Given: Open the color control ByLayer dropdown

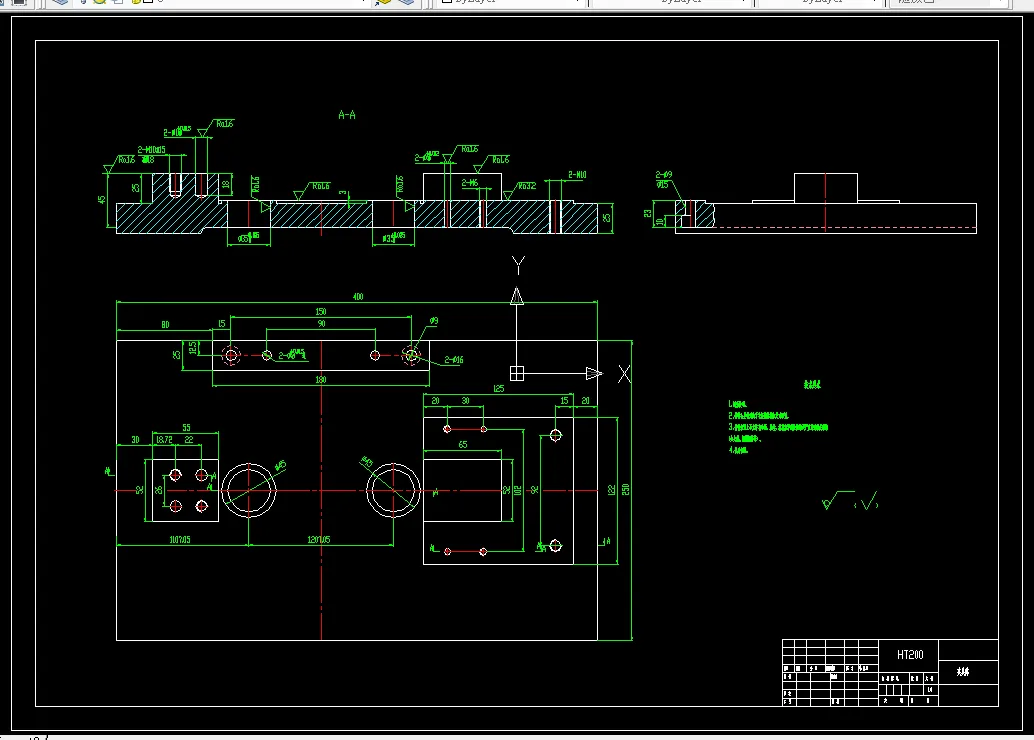Looking at the screenshot, I should coord(511,2).
